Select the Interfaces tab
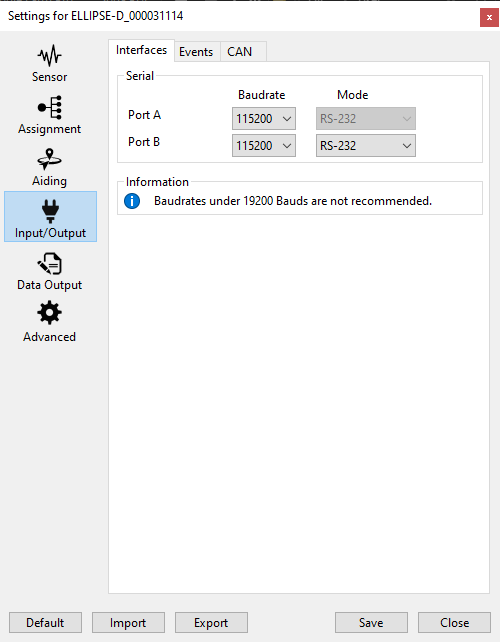Image resolution: width=500 pixels, height=642 pixels. (141, 50)
